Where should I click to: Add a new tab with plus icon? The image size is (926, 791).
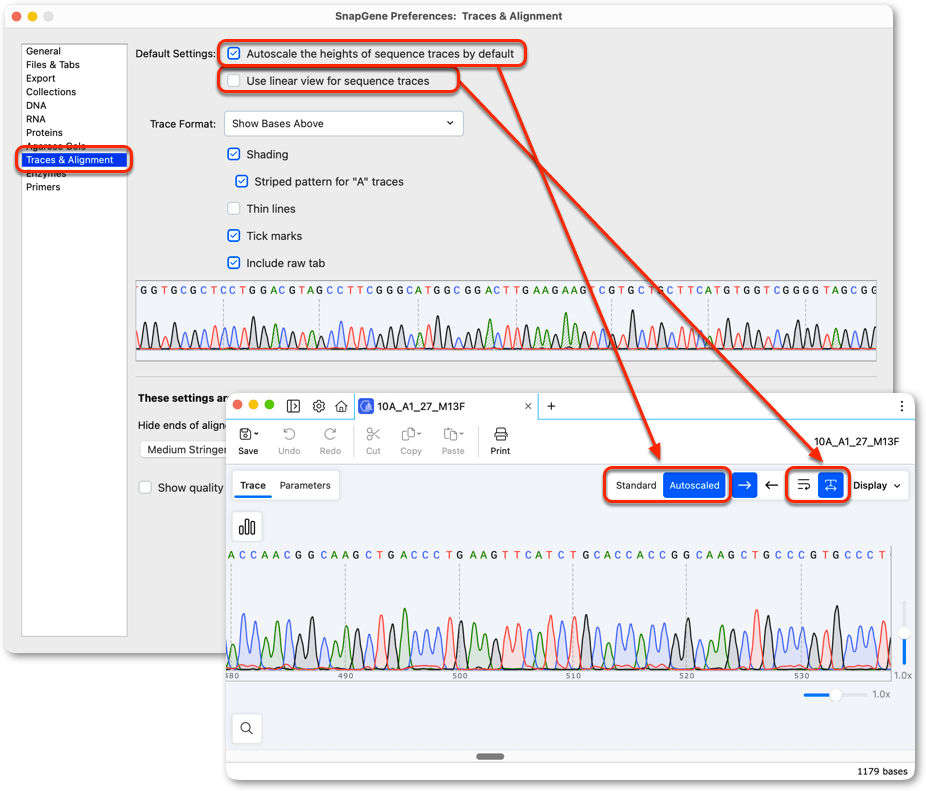pyautogui.click(x=551, y=406)
